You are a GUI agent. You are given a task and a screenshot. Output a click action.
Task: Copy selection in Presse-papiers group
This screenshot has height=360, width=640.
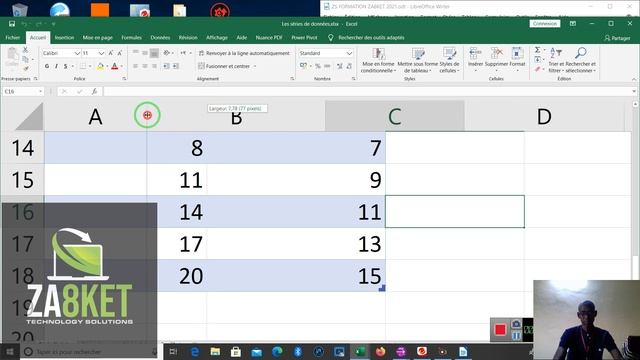click(25, 60)
